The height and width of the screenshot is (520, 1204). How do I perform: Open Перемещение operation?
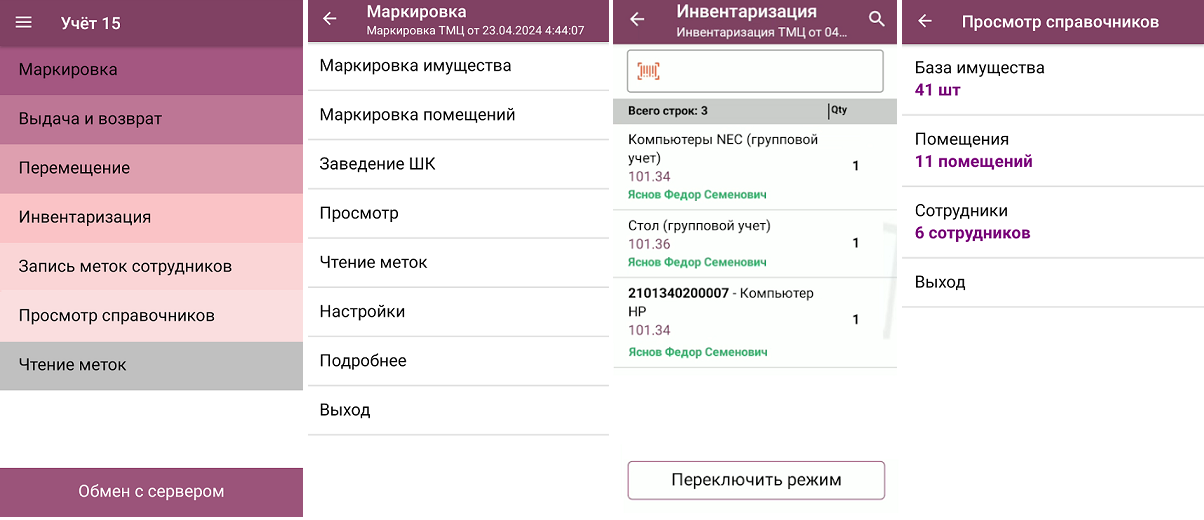[151, 168]
